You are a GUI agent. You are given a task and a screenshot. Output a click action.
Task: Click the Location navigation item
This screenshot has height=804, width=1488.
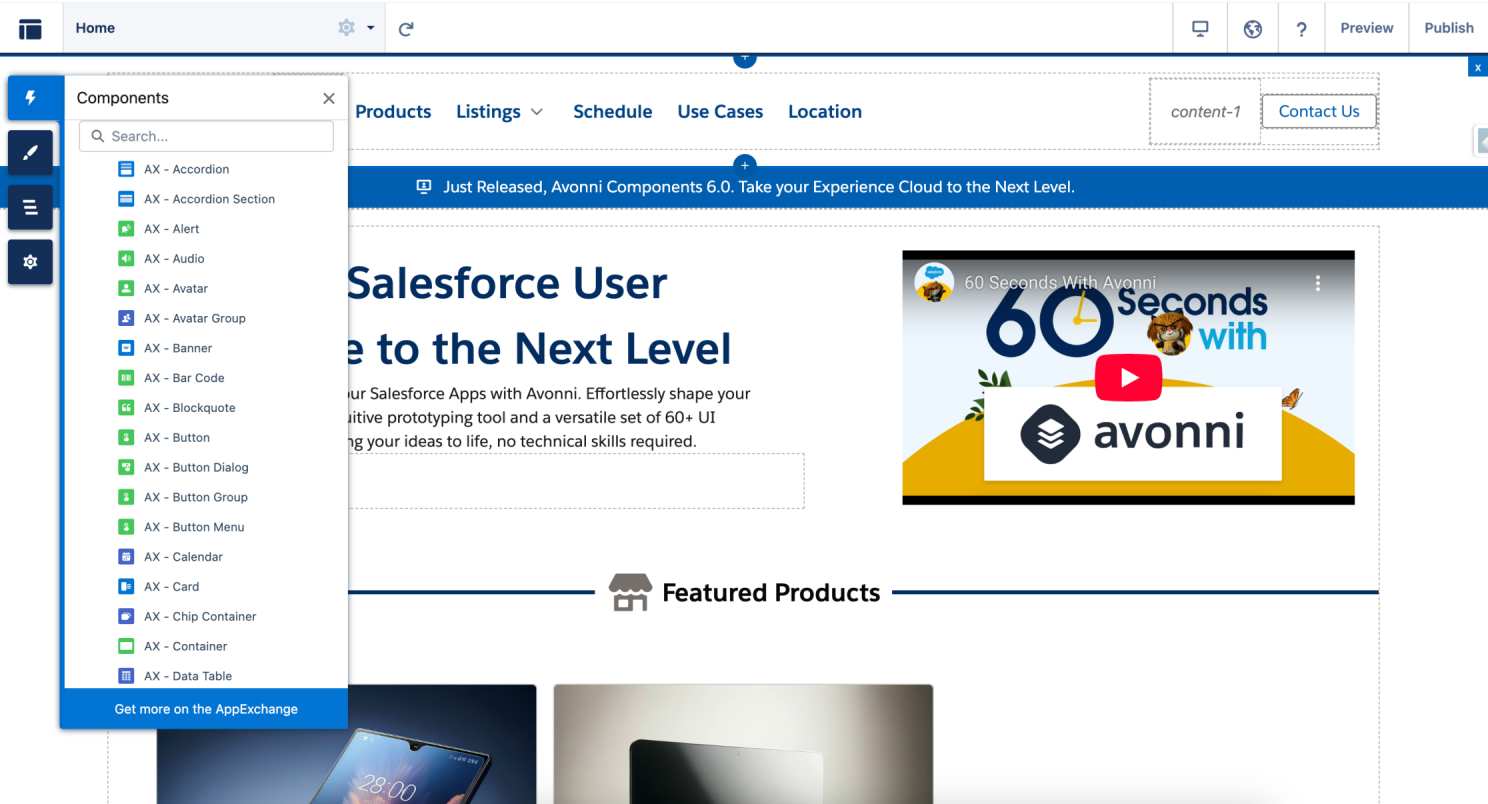[x=825, y=112]
